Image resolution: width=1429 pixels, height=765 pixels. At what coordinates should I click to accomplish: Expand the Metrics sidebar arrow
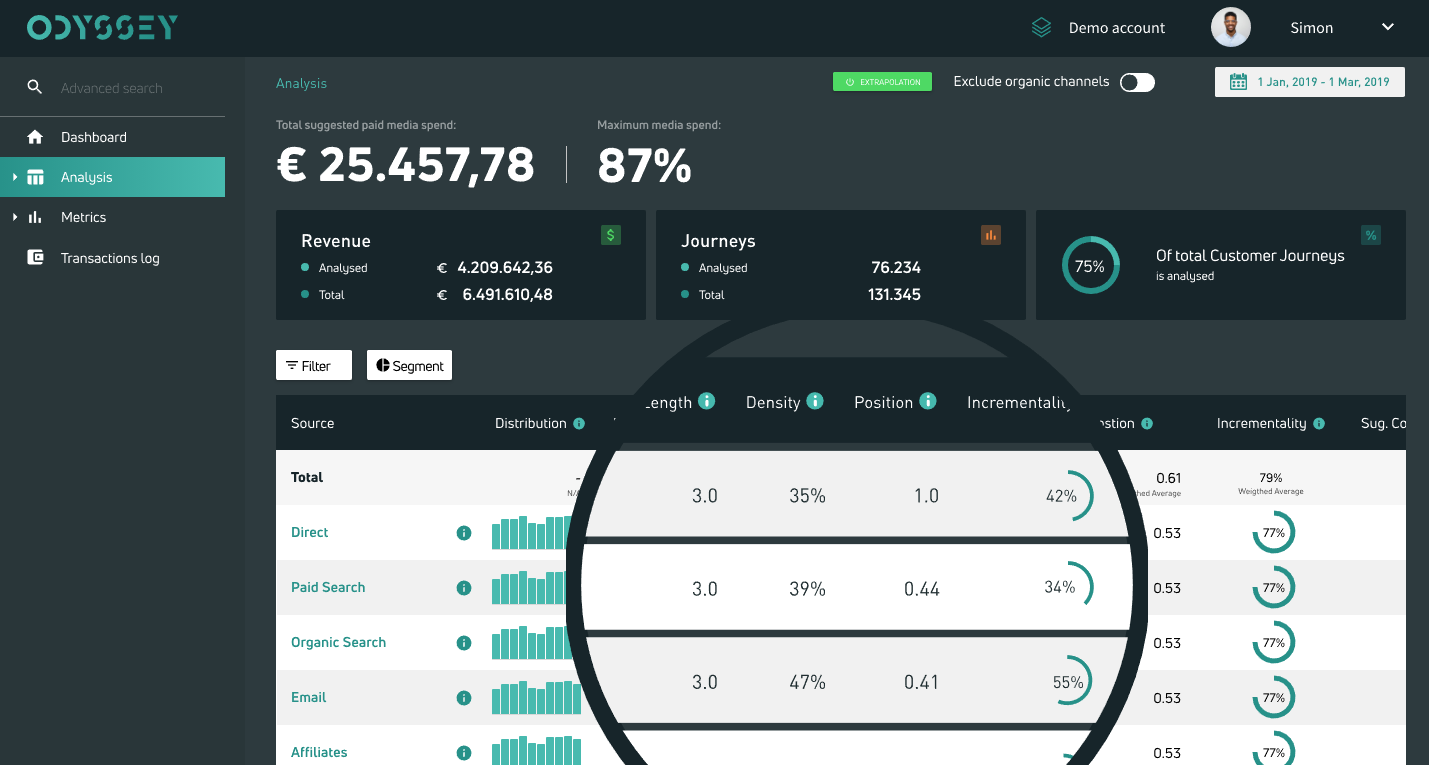coord(14,217)
